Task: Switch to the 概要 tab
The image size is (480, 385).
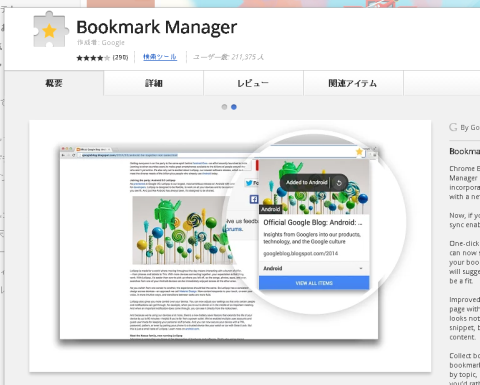Action: pyautogui.click(x=54, y=83)
